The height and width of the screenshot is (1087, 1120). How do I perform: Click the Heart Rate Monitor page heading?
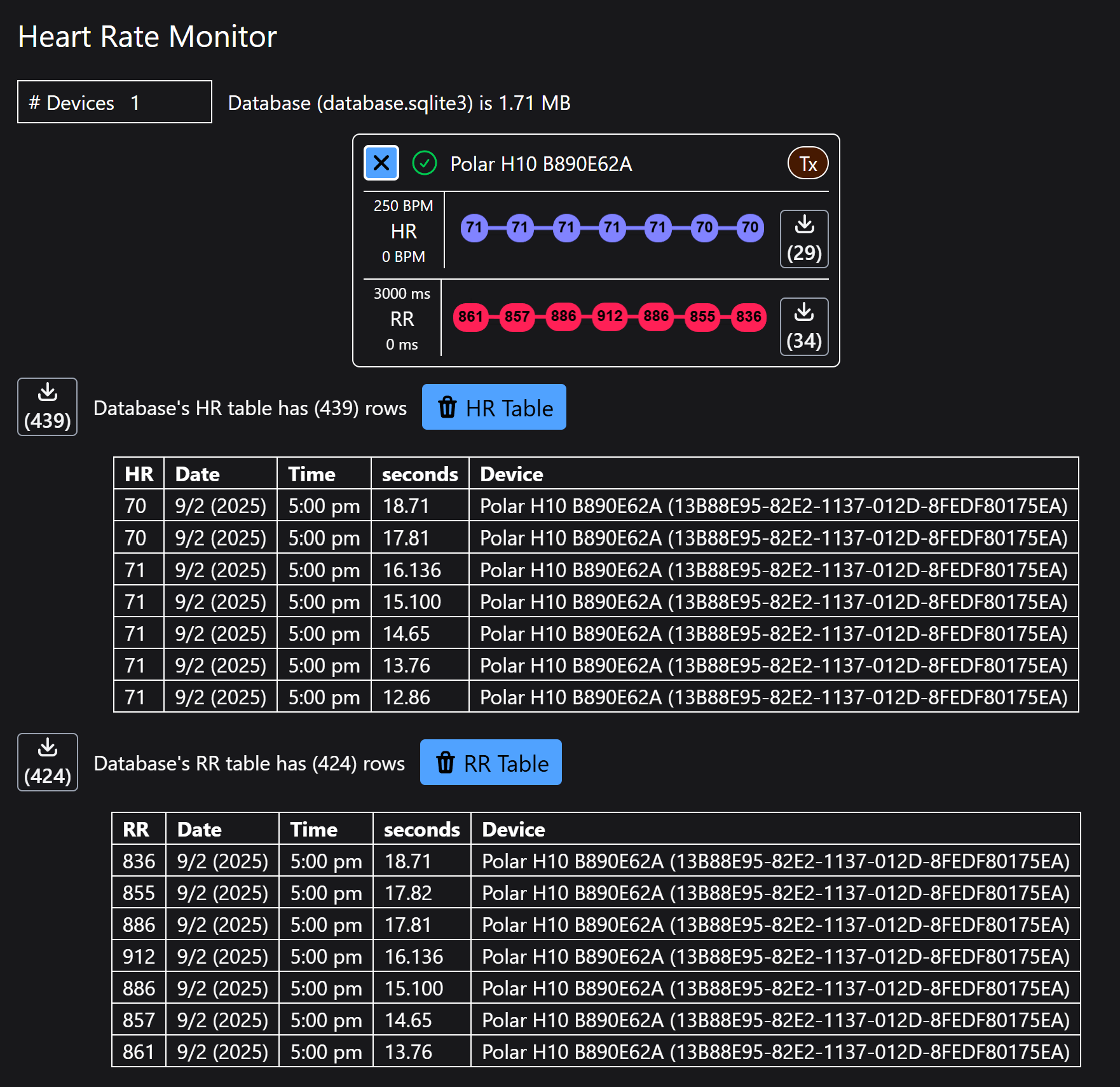click(x=147, y=36)
